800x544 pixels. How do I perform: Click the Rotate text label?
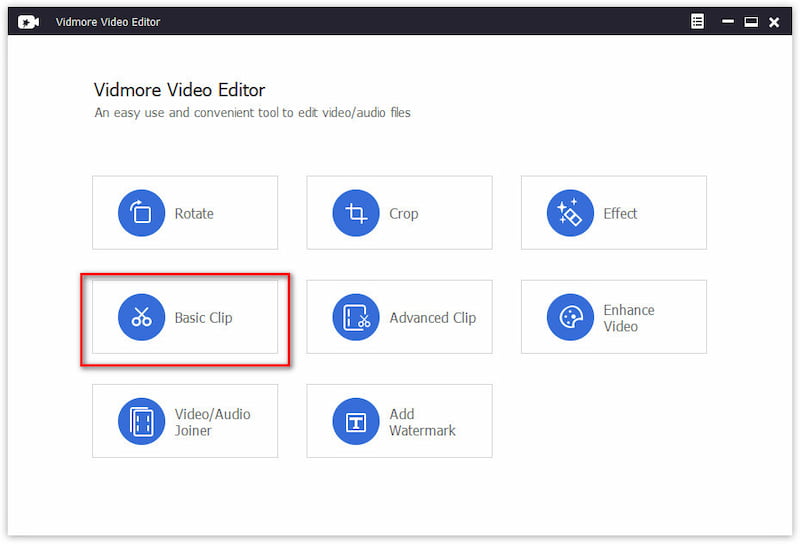194,213
